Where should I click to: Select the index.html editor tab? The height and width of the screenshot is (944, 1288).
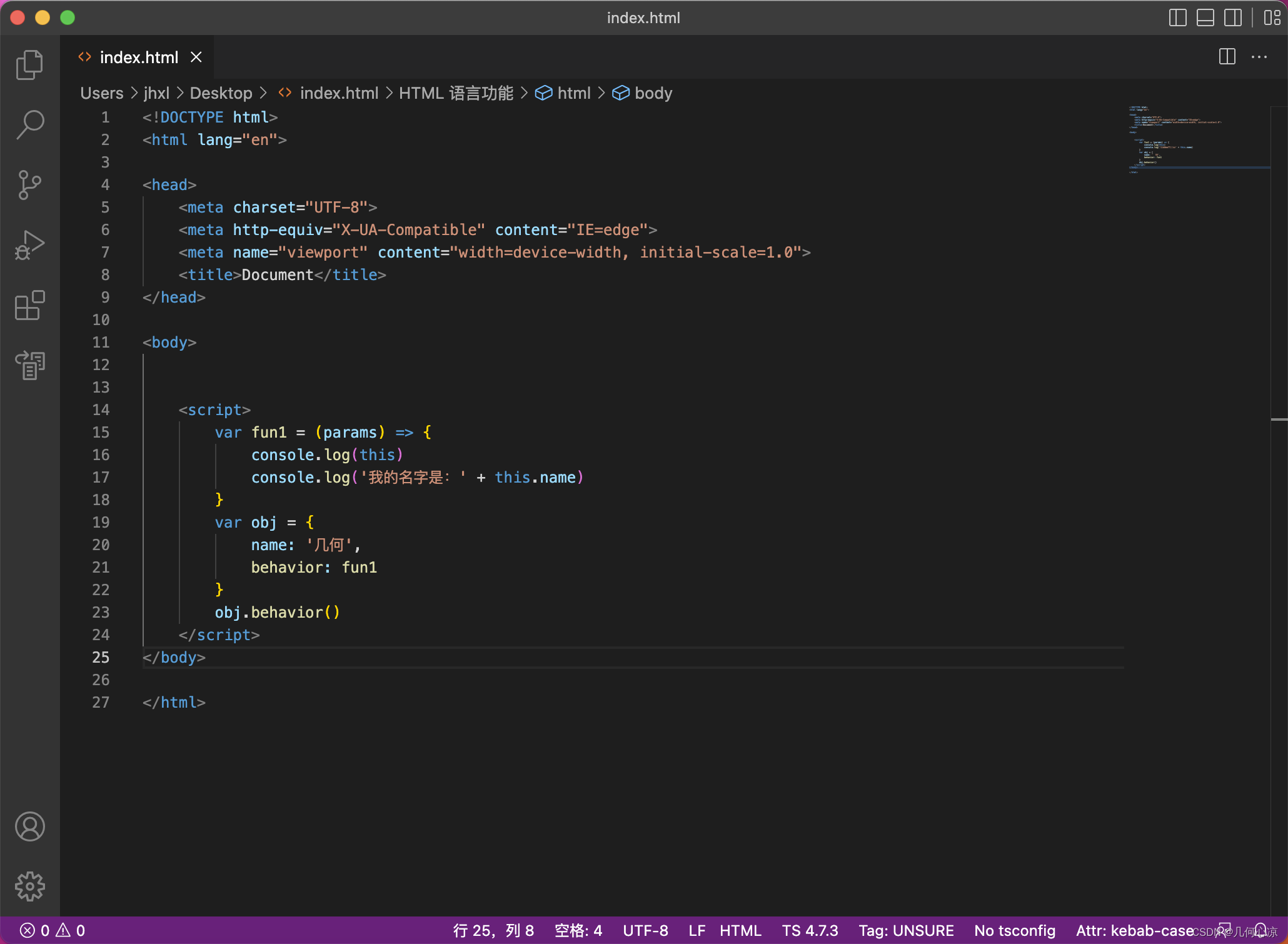click(x=137, y=57)
